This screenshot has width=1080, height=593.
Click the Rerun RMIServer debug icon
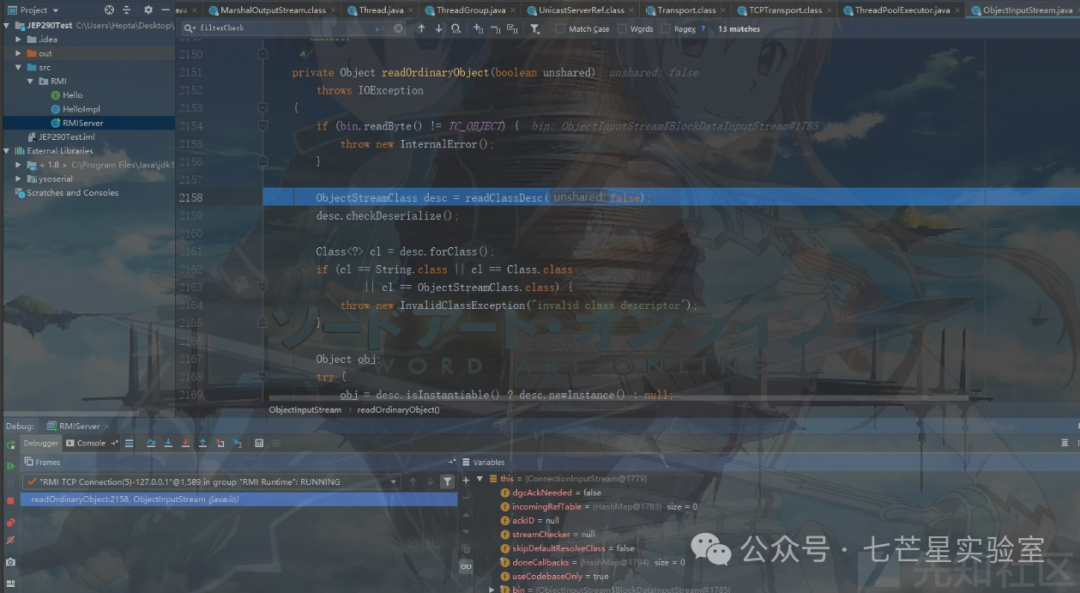click(10, 445)
